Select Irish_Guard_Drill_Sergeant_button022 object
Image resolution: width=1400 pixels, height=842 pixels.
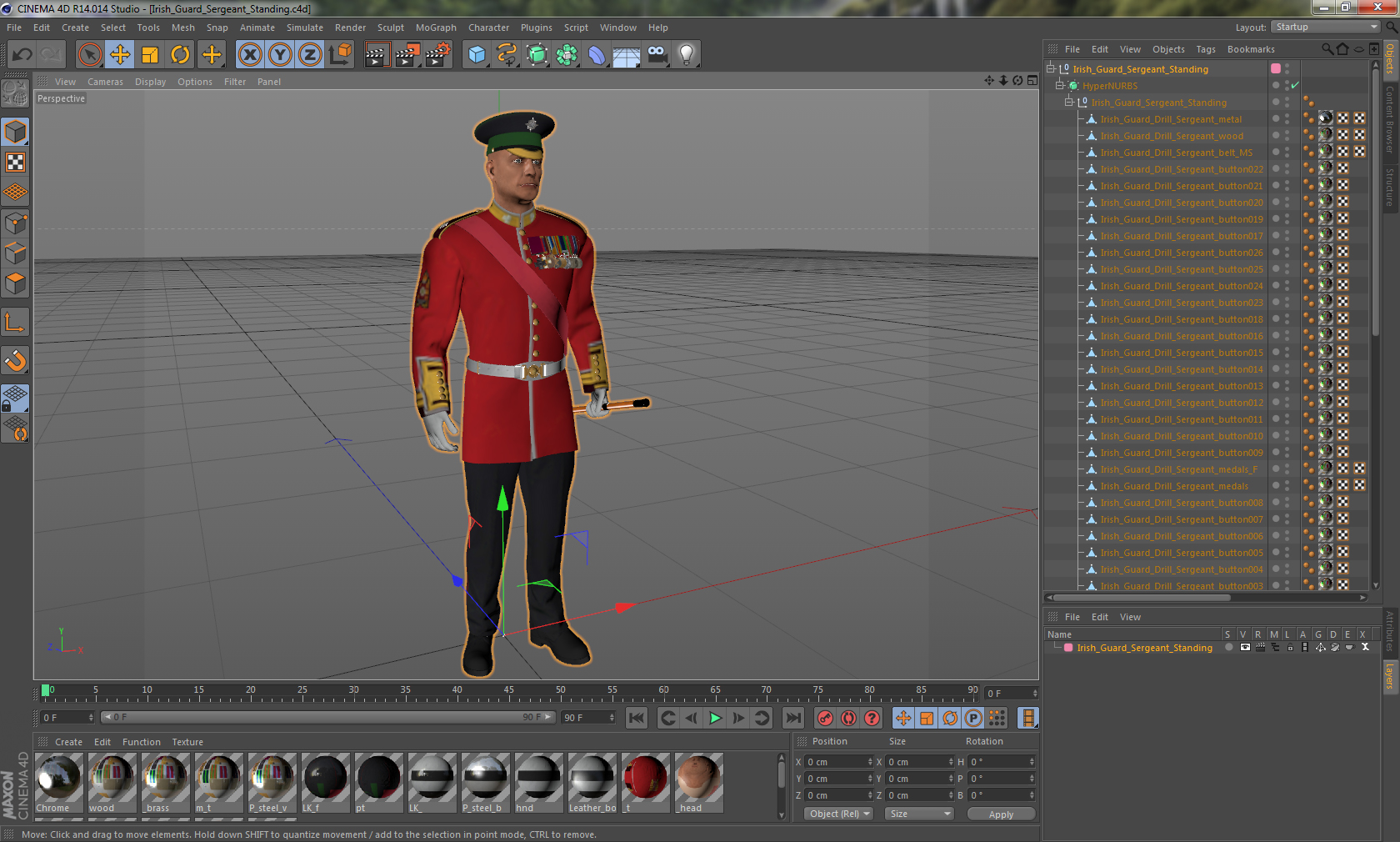1181,169
